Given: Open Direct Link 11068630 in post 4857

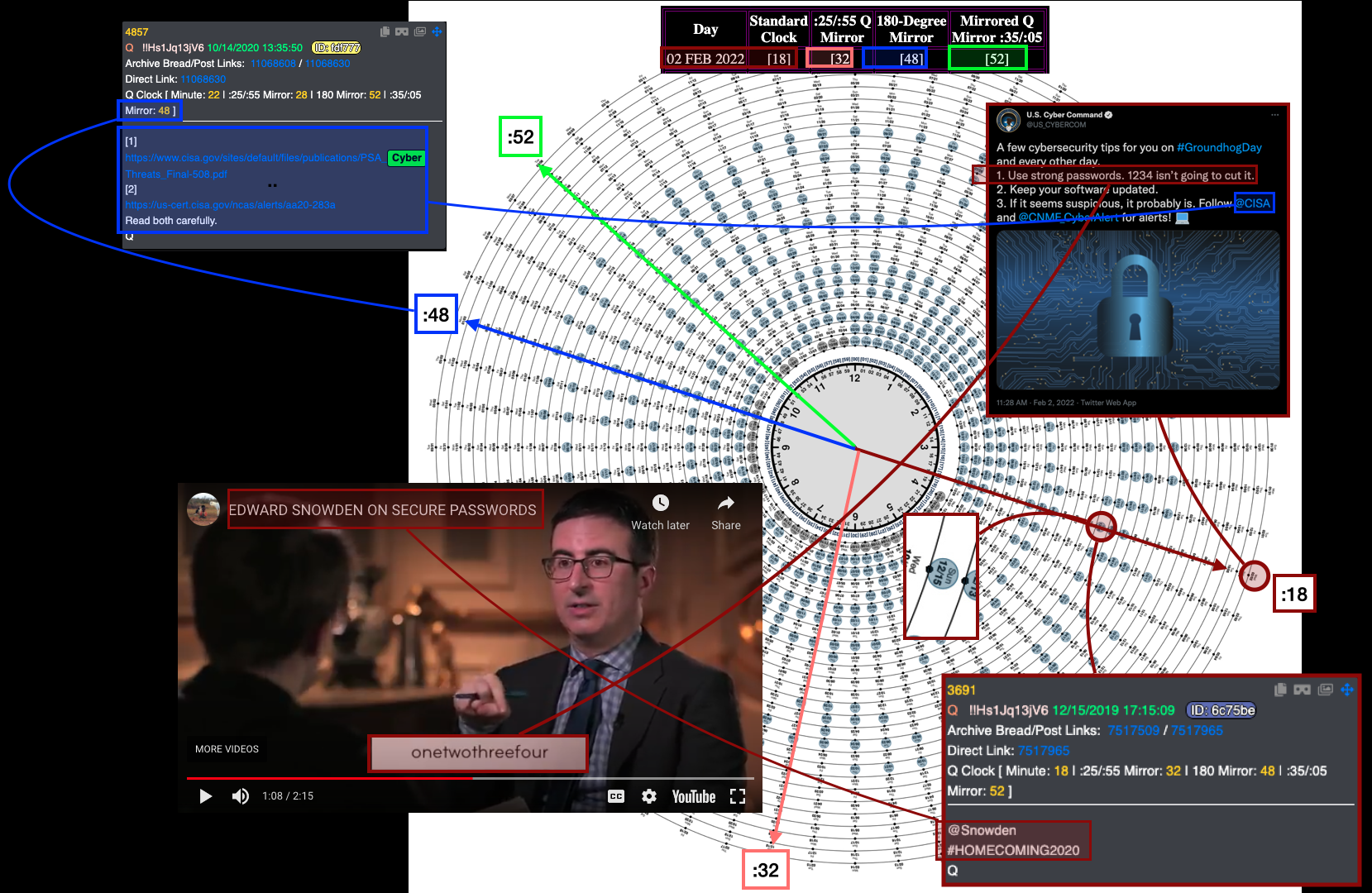Looking at the screenshot, I should pyautogui.click(x=203, y=79).
